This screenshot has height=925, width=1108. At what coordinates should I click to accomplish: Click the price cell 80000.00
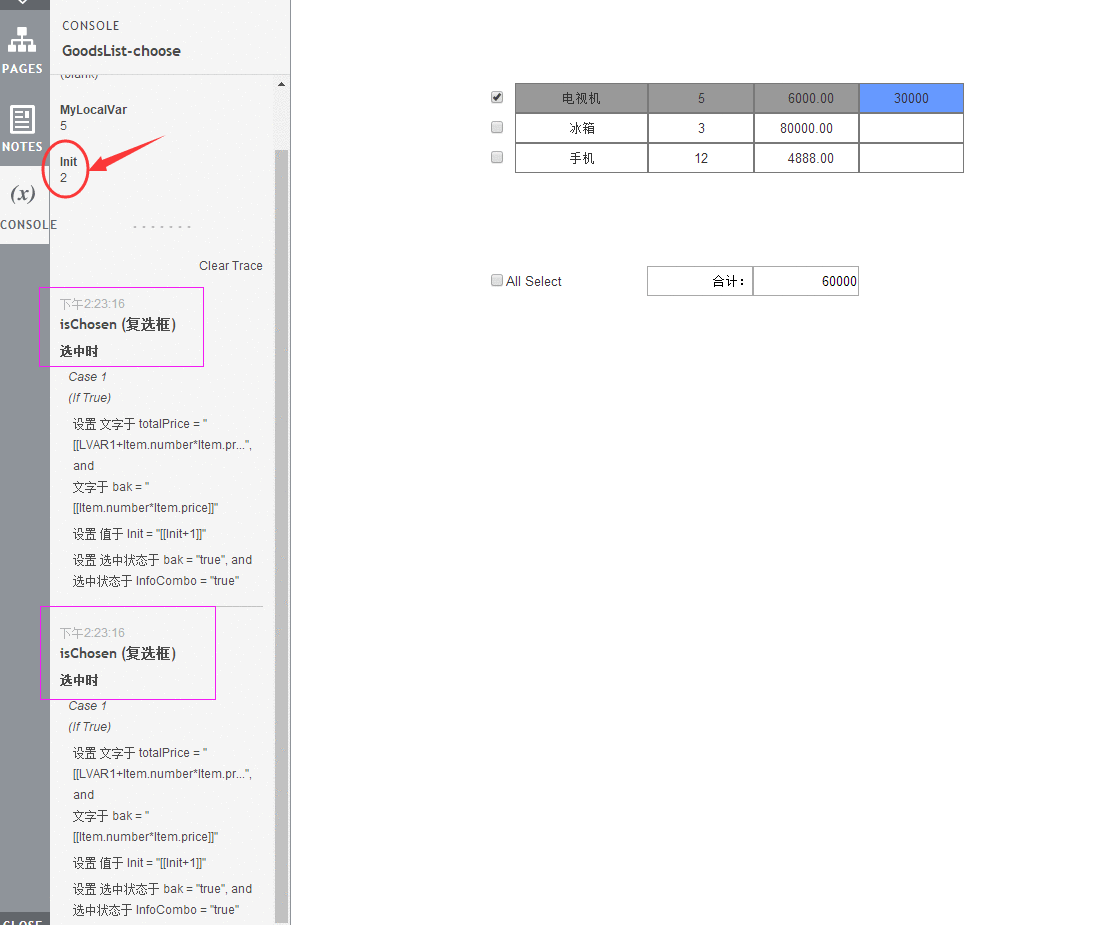806,128
